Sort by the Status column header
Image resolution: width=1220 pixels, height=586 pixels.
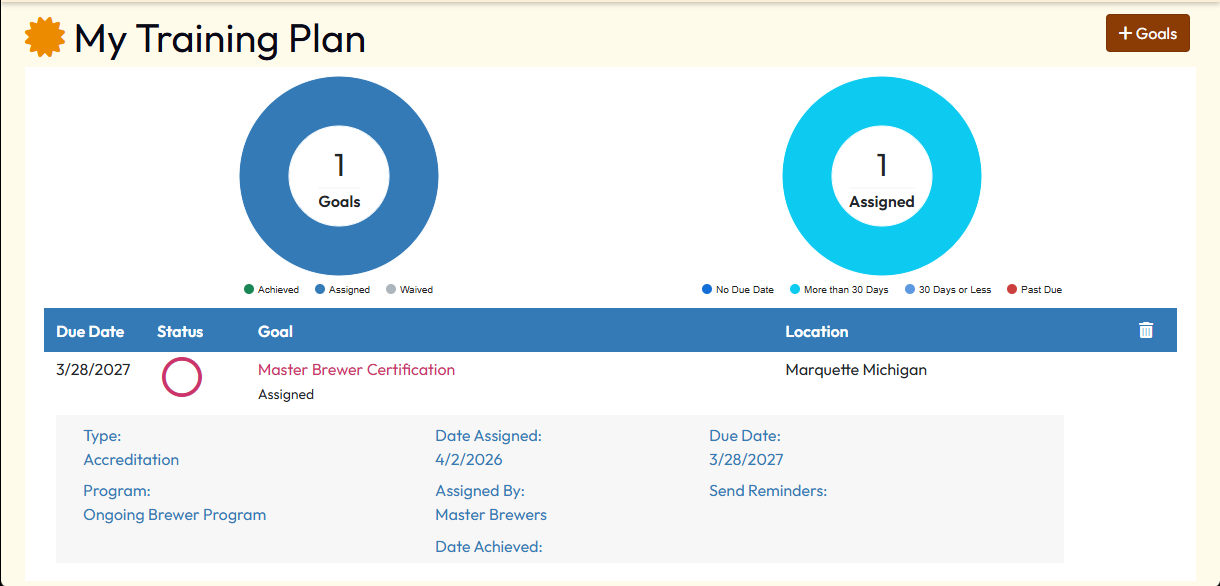click(180, 332)
